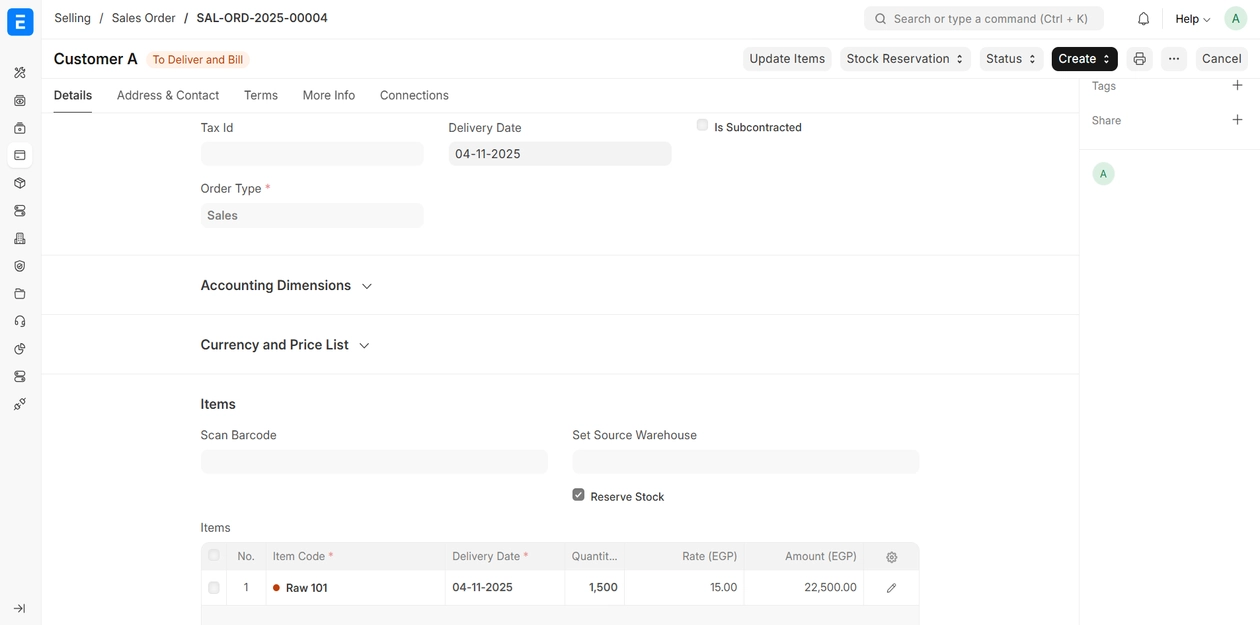The width and height of the screenshot is (1260, 625).
Task: Open the items table settings gear
Action: click(x=891, y=557)
